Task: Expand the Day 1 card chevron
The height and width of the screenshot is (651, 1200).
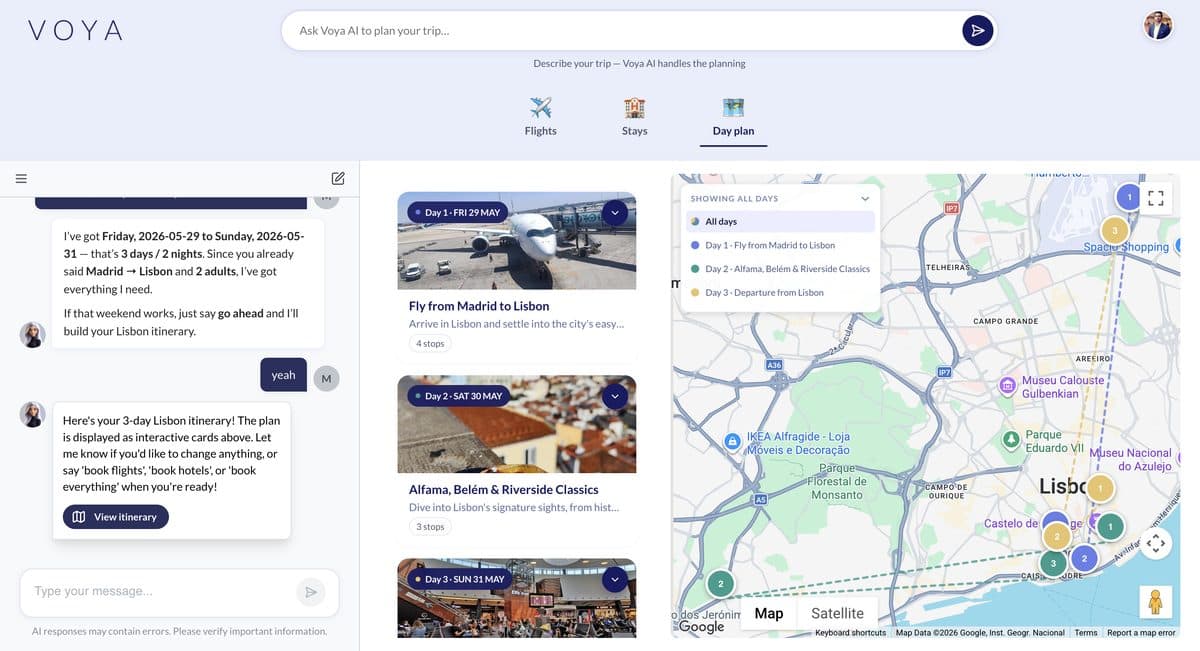Action: pos(615,212)
